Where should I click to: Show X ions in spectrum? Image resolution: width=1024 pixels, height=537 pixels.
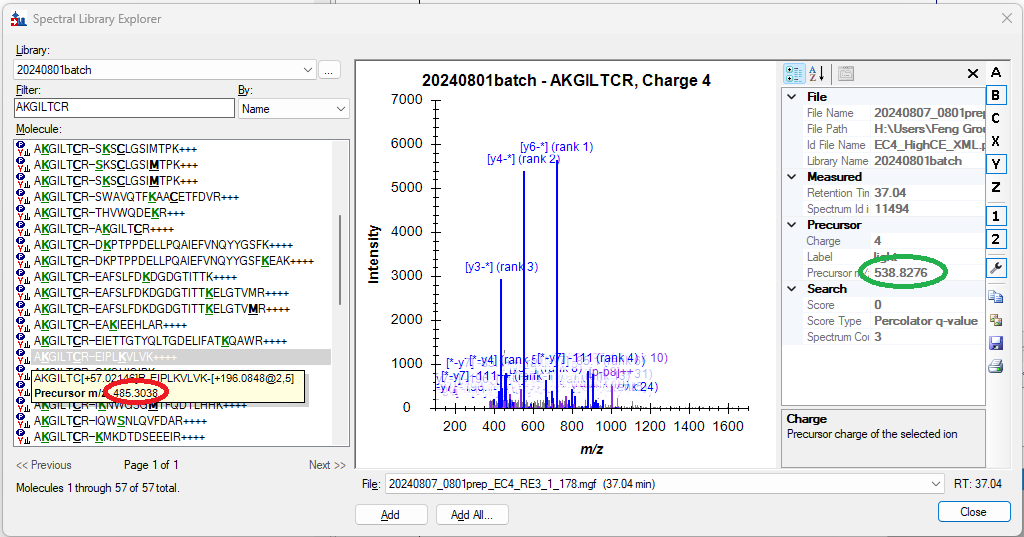point(995,141)
